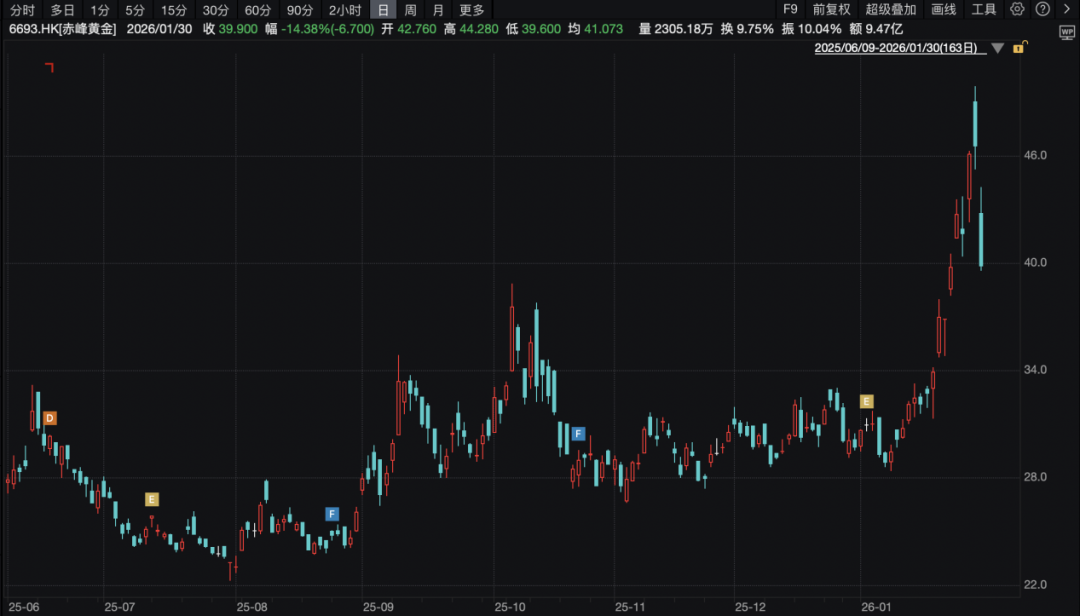Click the 25-12 date axis label

(751, 607)
